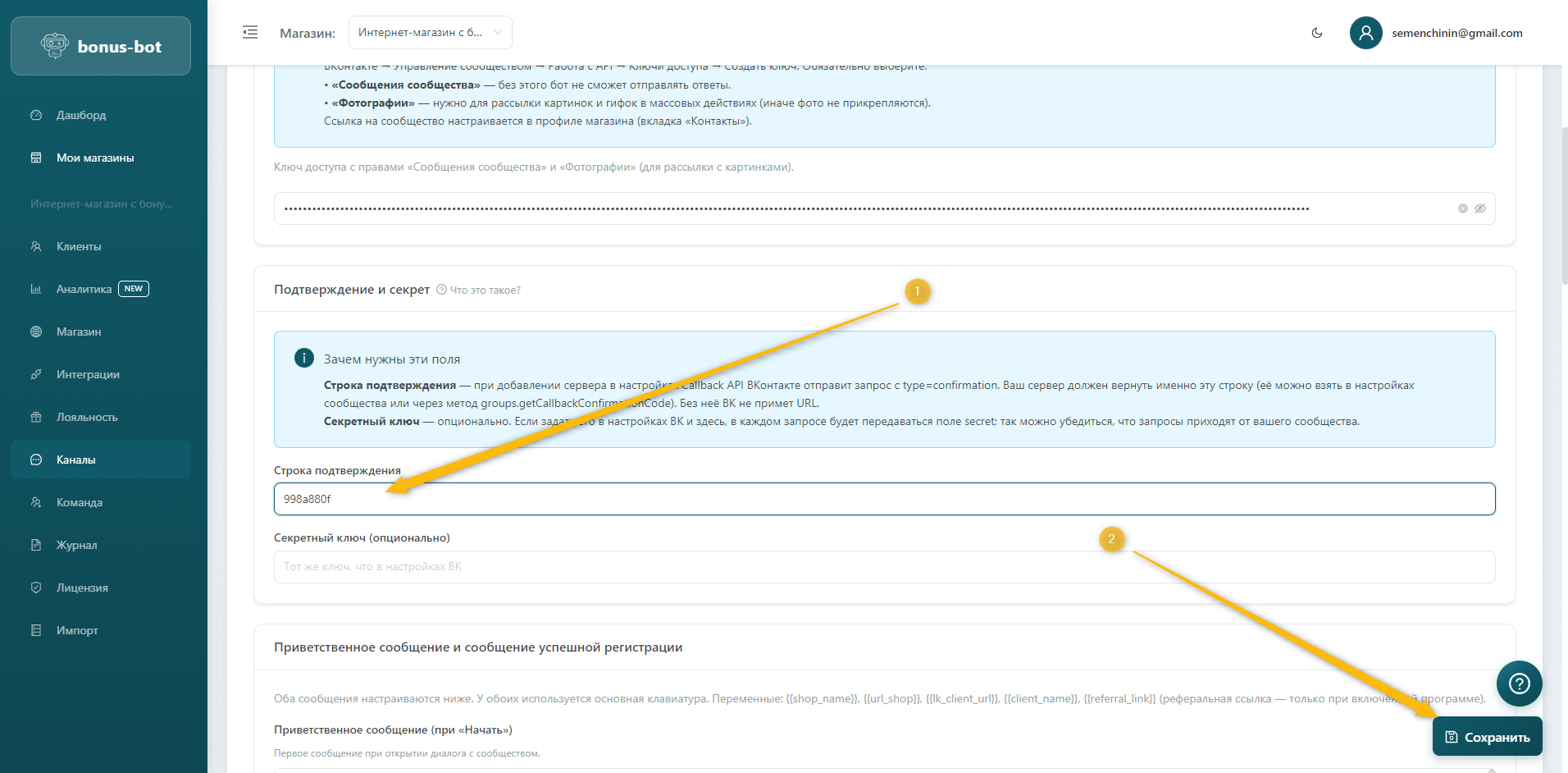The width and height of the screenshot is (1568, 773).
Task: Open Лицензия page in the sidebar
Action: 82,588
